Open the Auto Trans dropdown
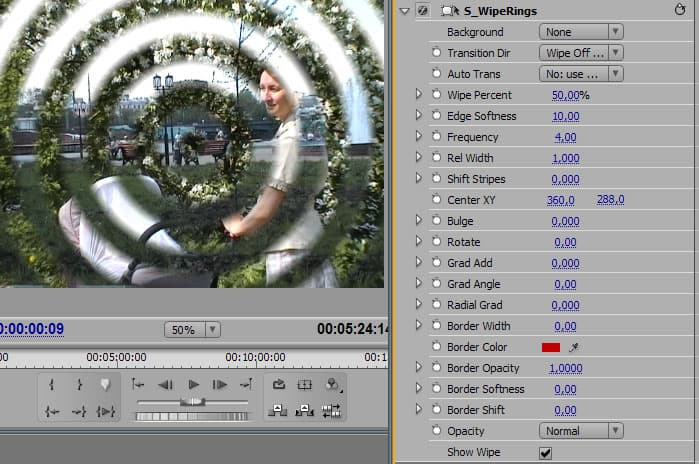699x464 pixels. 581,74
